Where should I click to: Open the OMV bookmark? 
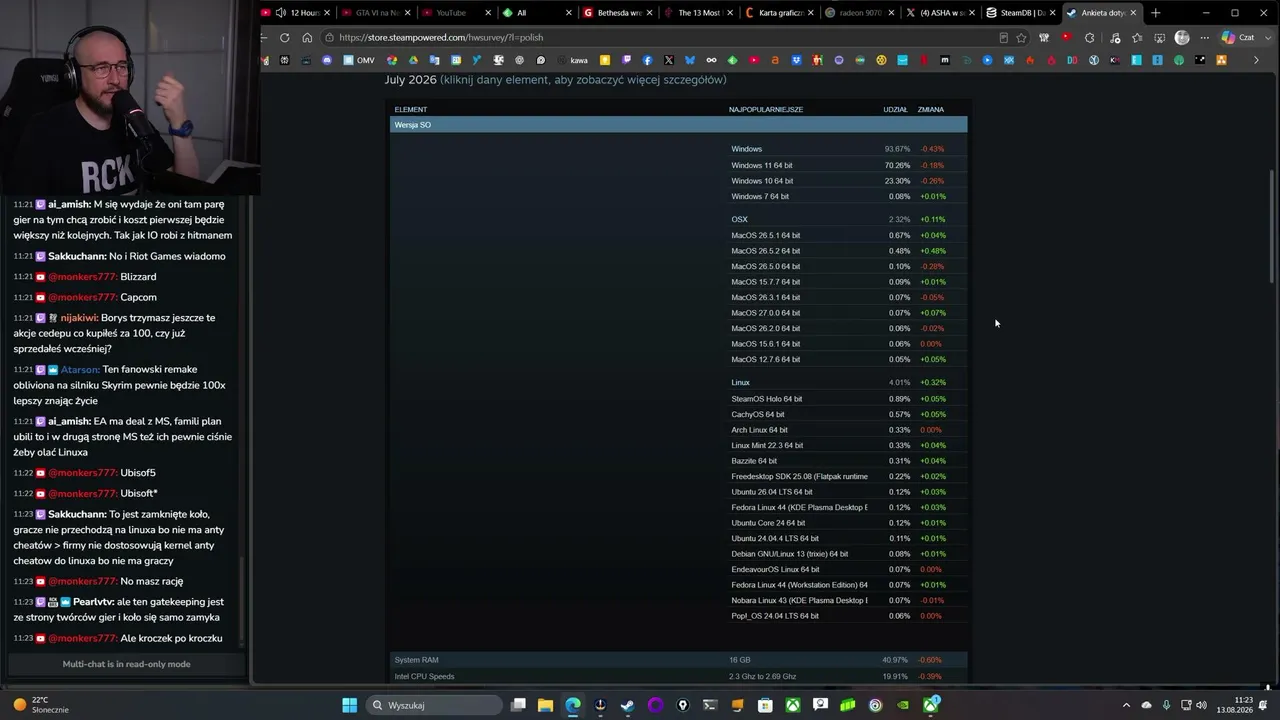pos(358,60)
